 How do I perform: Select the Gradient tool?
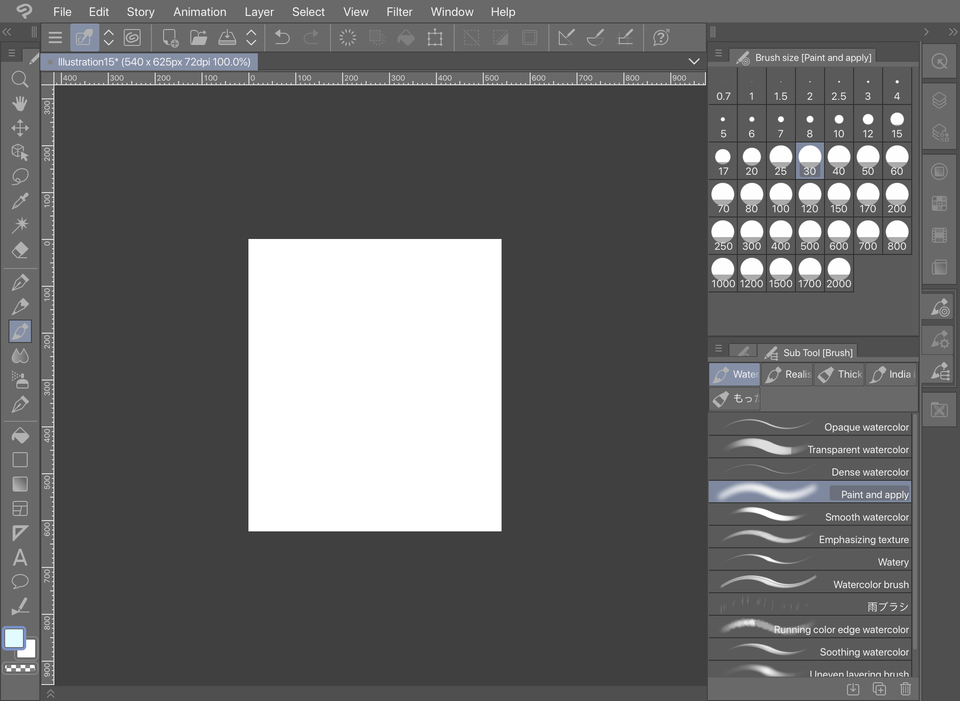[20, 484]
